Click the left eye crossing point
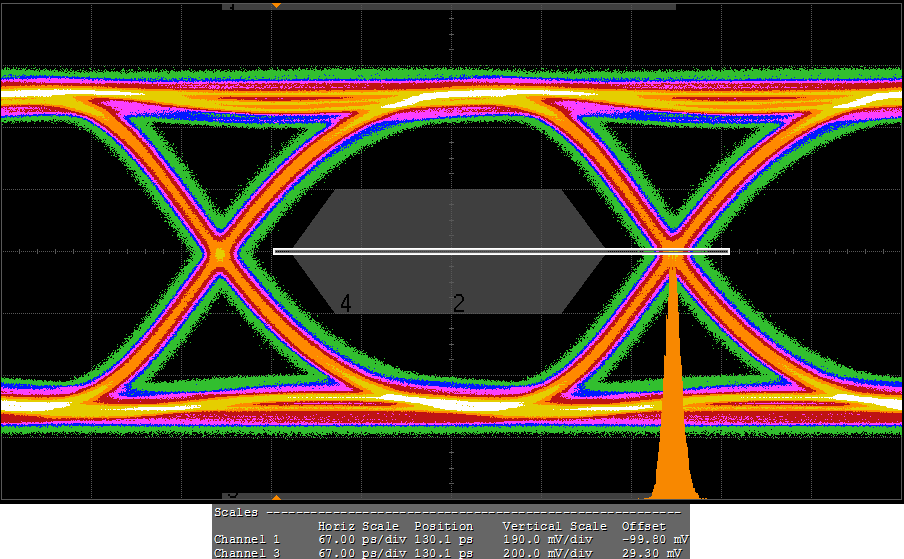Image resolution: width=904 pixels, height=559 pixels. 220,254
